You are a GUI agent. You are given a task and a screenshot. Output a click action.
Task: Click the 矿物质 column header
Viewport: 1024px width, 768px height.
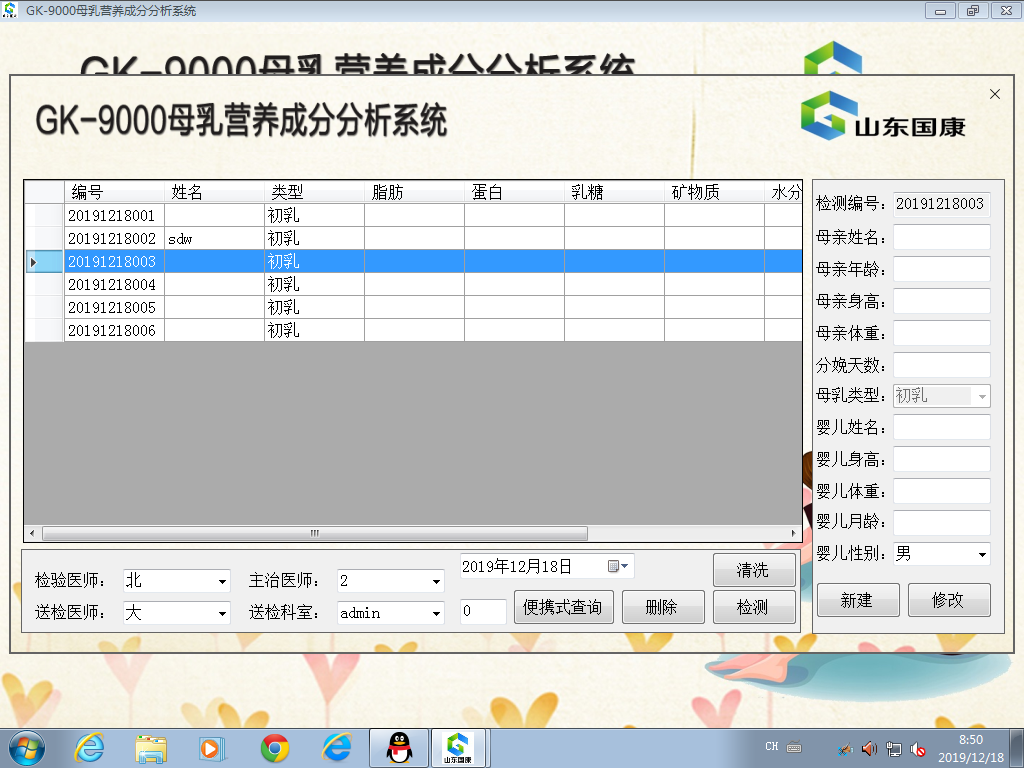[x=714, y=192]
